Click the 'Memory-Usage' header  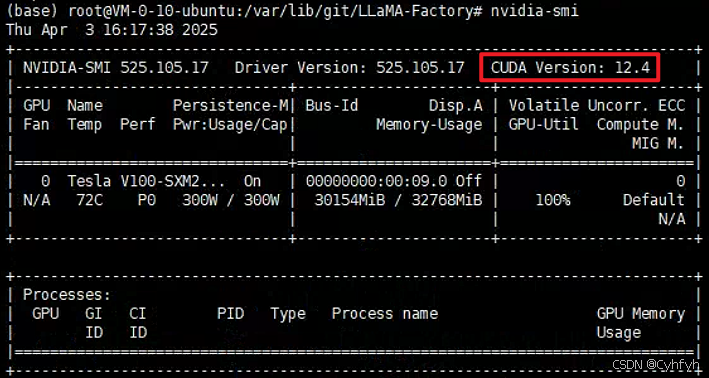429,125
